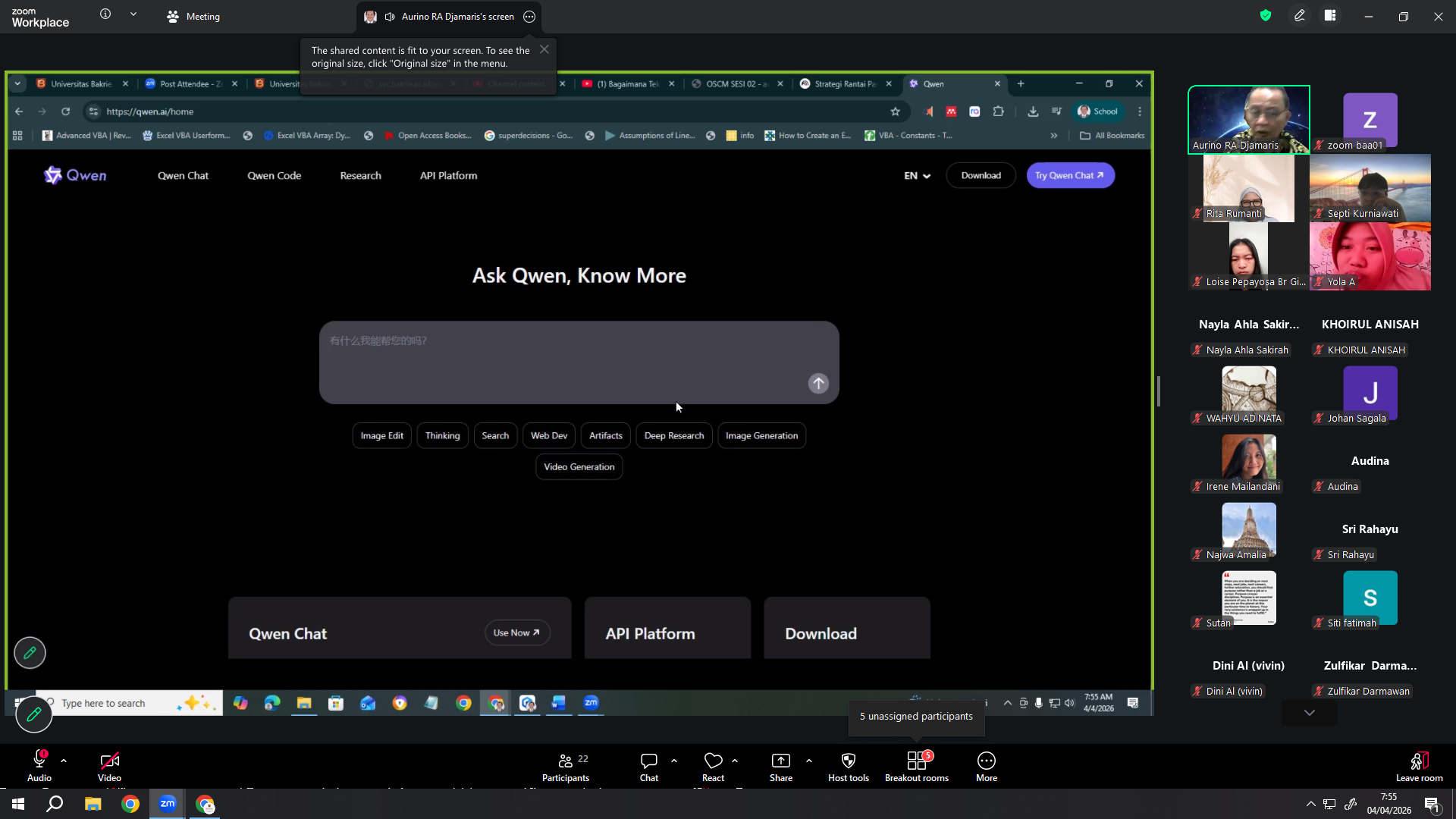
Task: Expand audio options arrow
Action: pos(64,760)
